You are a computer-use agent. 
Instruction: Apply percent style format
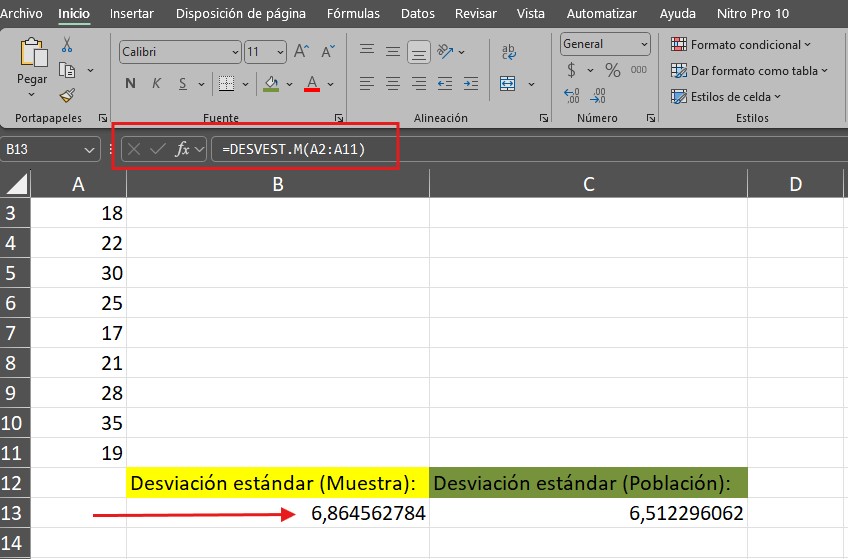point(613,70)
